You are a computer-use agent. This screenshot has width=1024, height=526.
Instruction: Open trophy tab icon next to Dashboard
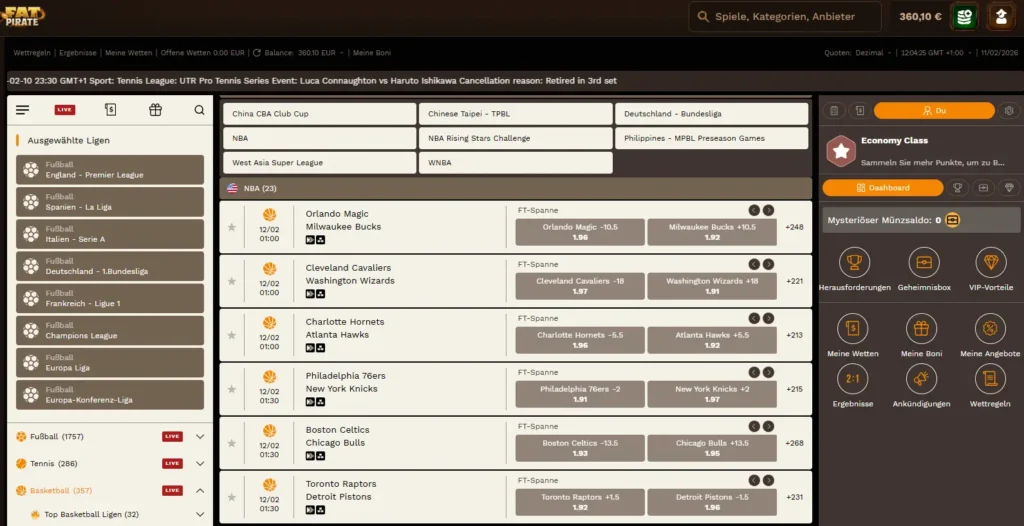957,188
